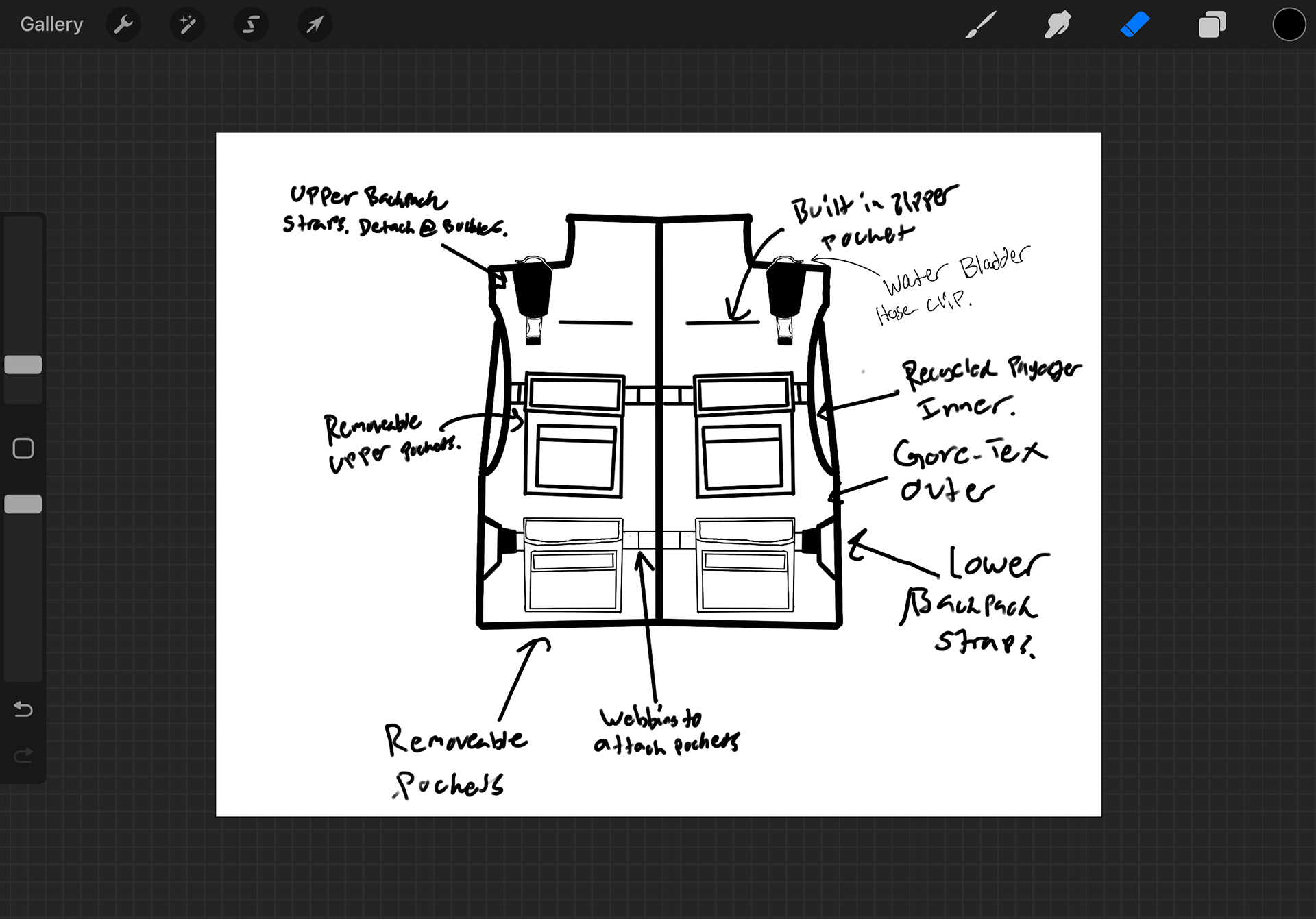Select the Eraser tool
Image resolution: width=1316 pixels, height=919 pixels.
1135,25
